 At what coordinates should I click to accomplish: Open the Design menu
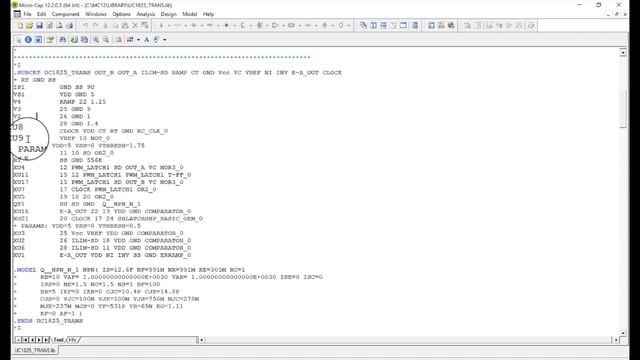point(169,14)
